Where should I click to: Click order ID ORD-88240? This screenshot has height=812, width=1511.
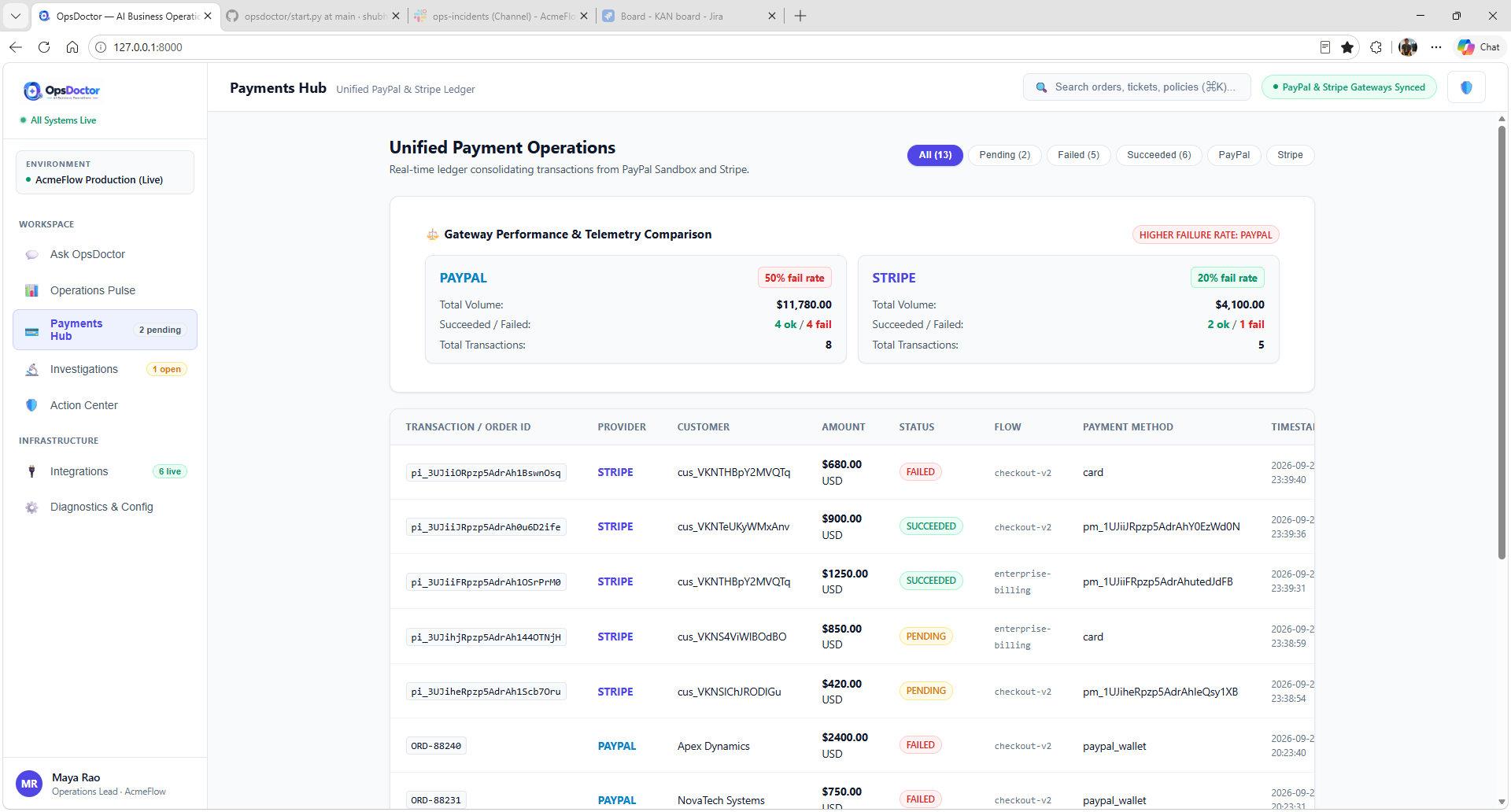(436, 746)
